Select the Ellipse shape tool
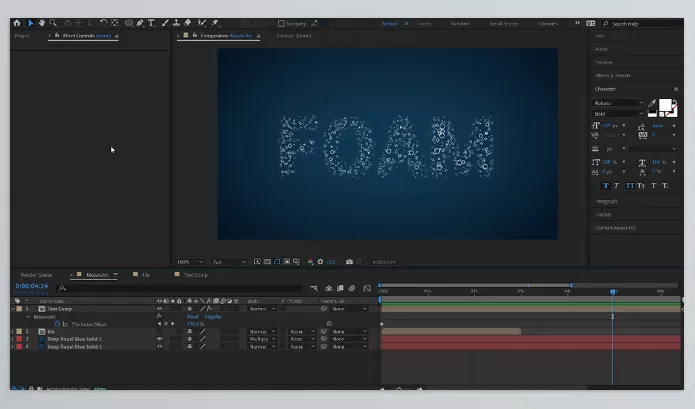 pos(129,23)
